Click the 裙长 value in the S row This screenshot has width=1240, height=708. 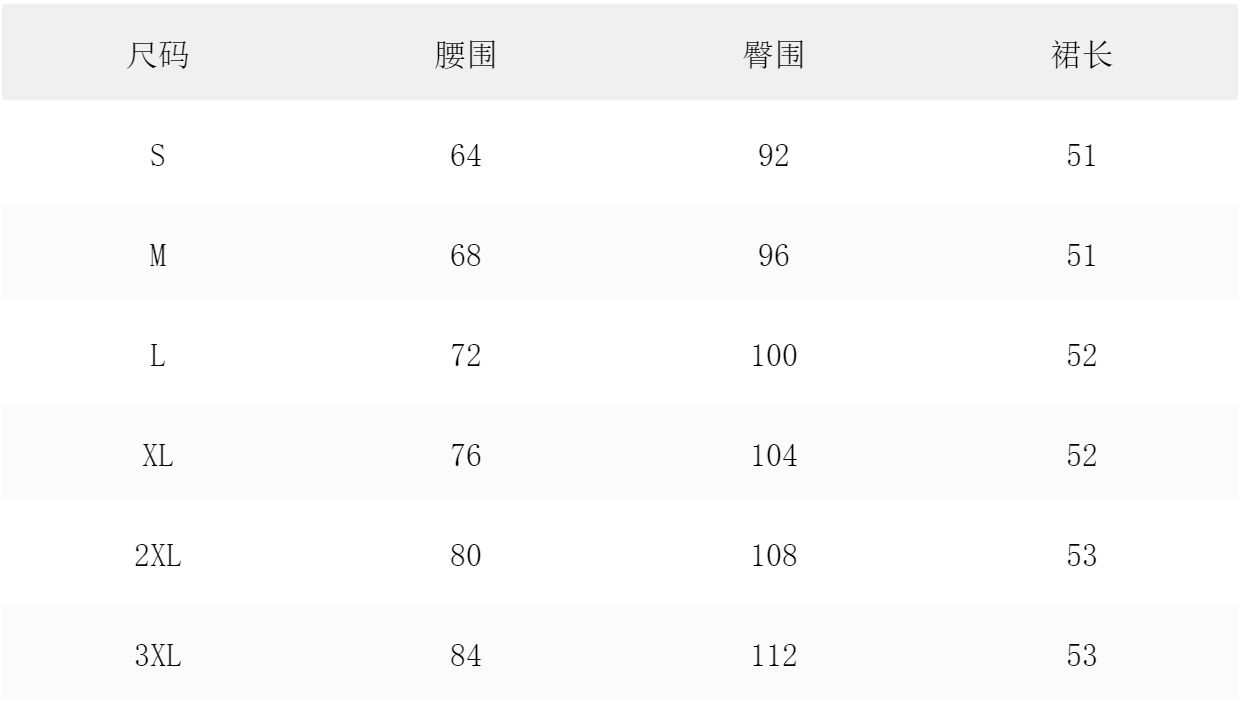[1081, 157]
